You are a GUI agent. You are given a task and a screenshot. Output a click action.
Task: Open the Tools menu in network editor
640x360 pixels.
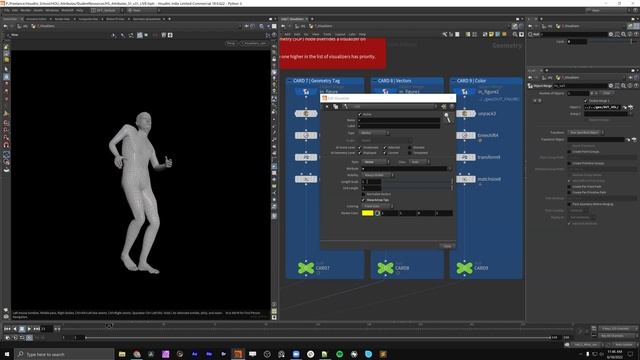pyautogui.click(x=327, y=35)
